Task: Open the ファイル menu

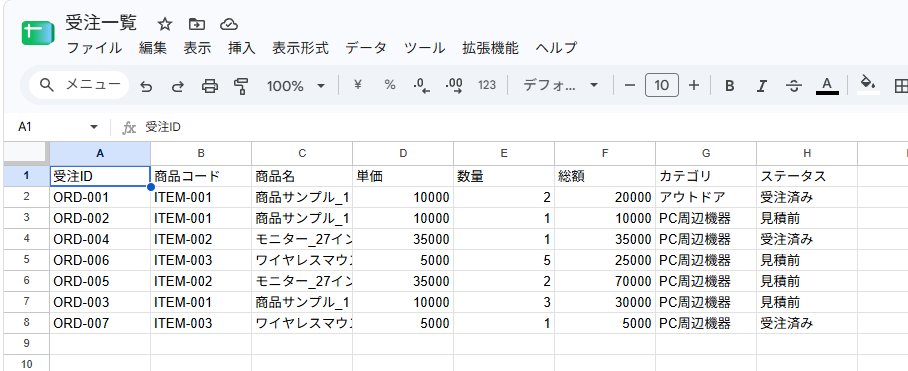Action: pos(94,47)
